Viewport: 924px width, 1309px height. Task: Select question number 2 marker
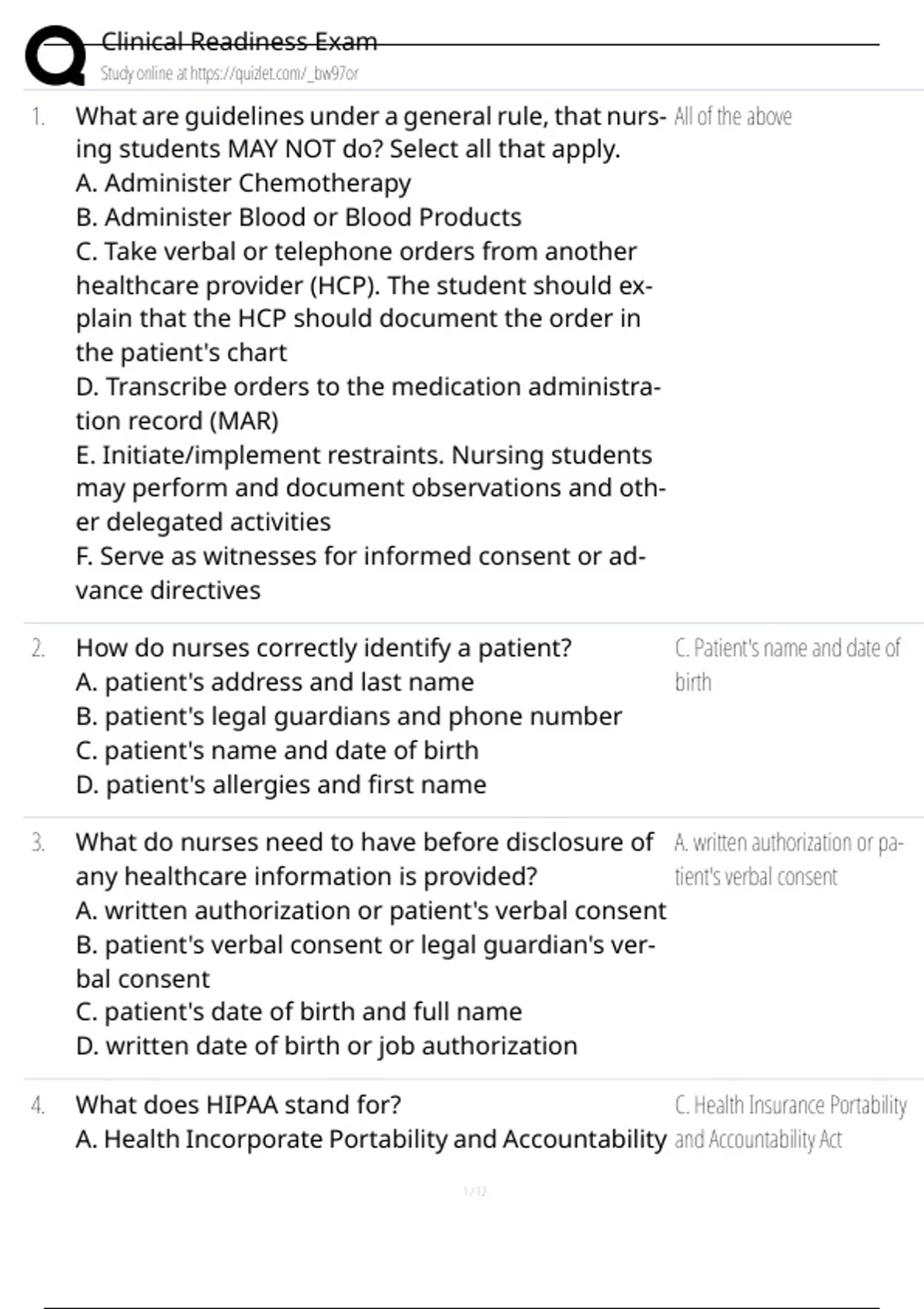[x=38, y=648]
